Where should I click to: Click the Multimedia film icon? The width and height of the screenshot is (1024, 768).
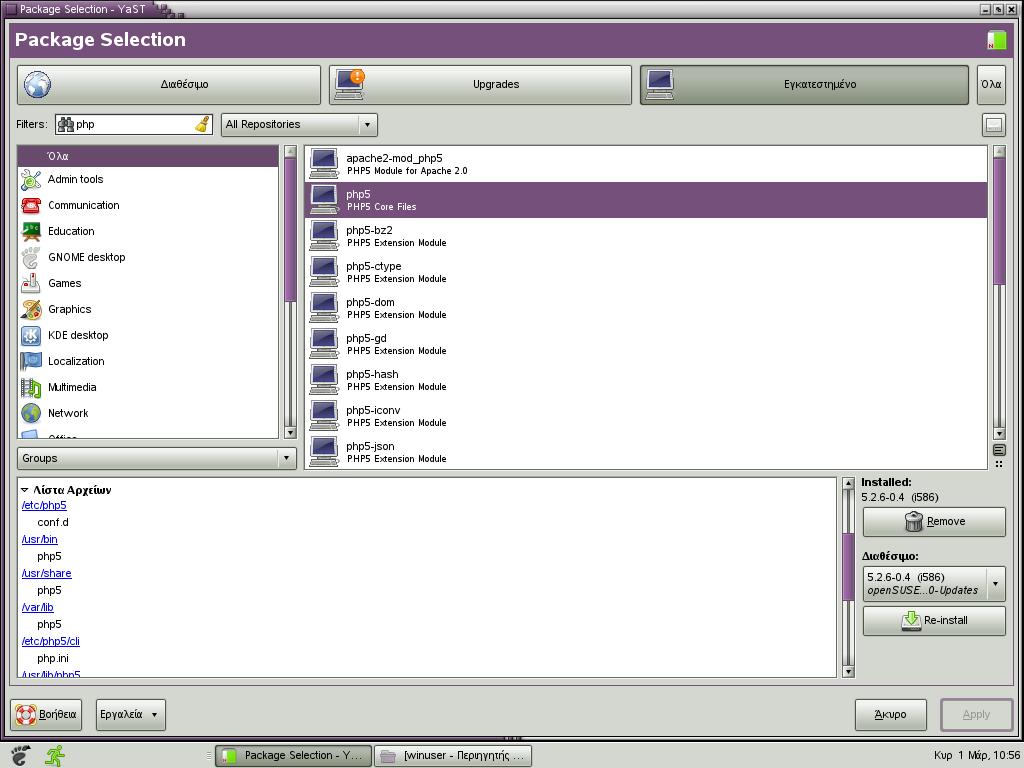31,387
